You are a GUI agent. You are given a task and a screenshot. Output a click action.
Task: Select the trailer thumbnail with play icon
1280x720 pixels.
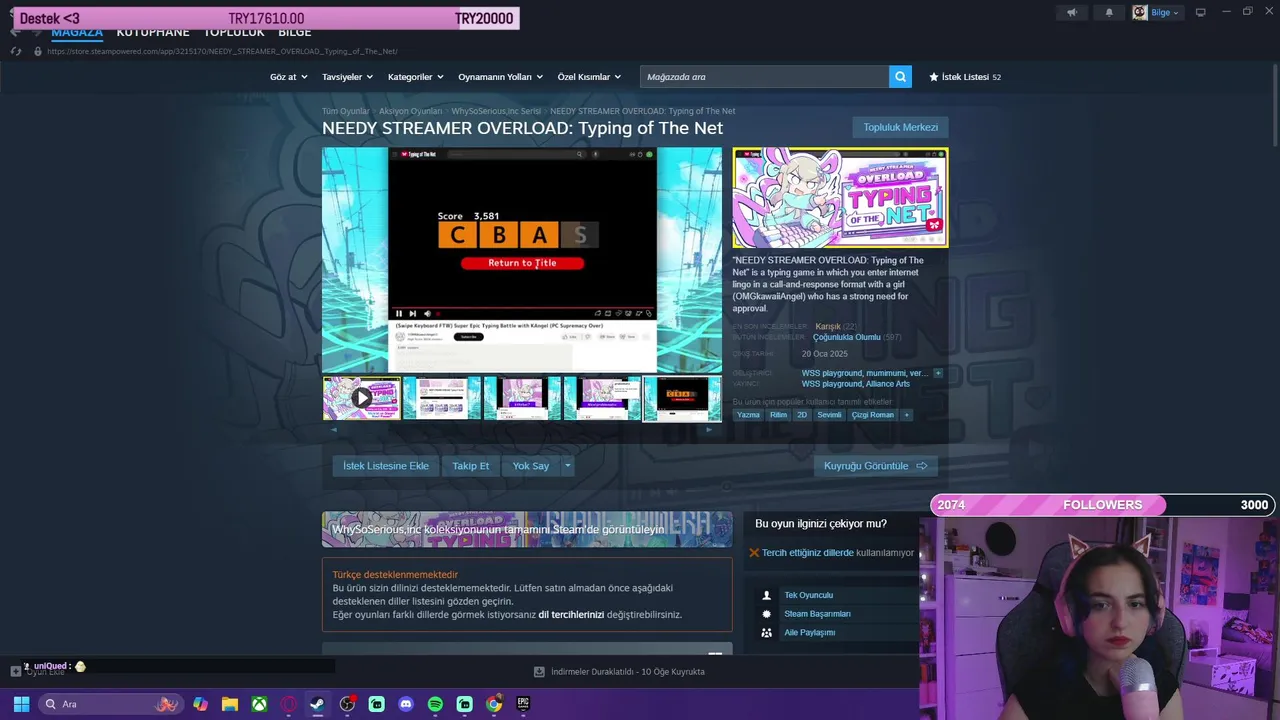(x=362, y=398)
